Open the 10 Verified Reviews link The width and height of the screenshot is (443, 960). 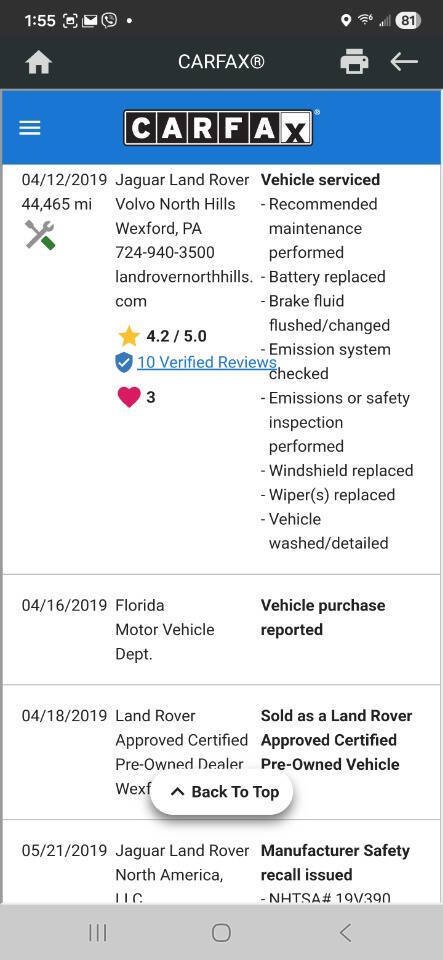pyautogui.click(x=207, y=362)
